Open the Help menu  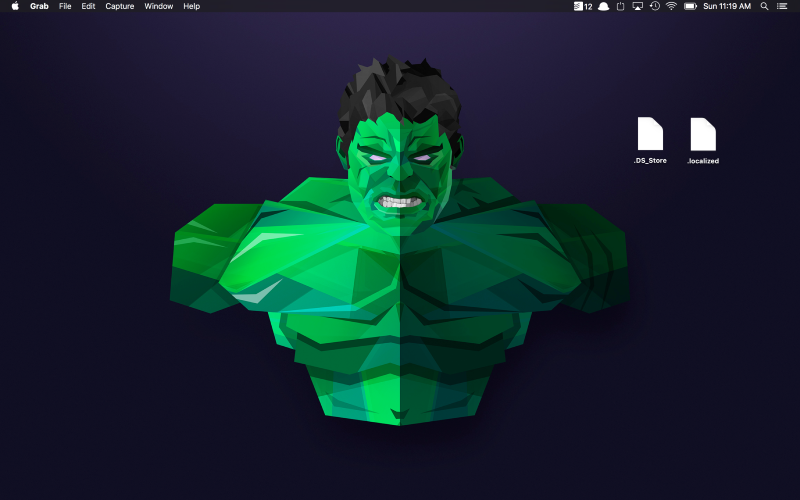191,6
